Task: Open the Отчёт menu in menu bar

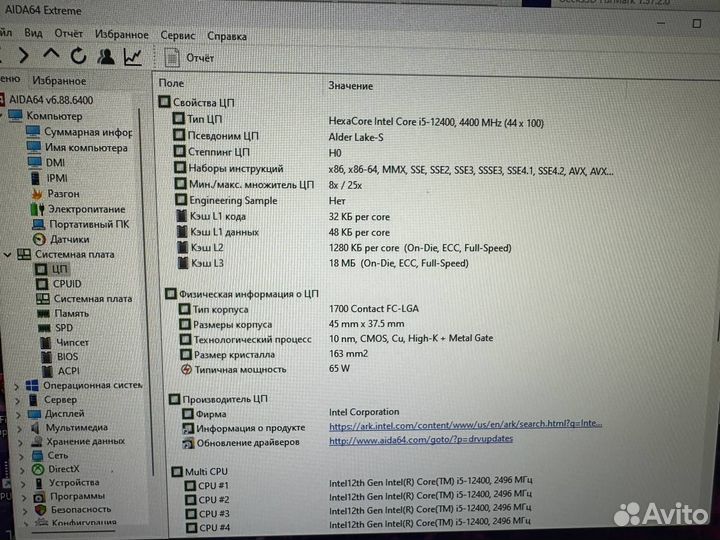Action: tap(68, 34)
